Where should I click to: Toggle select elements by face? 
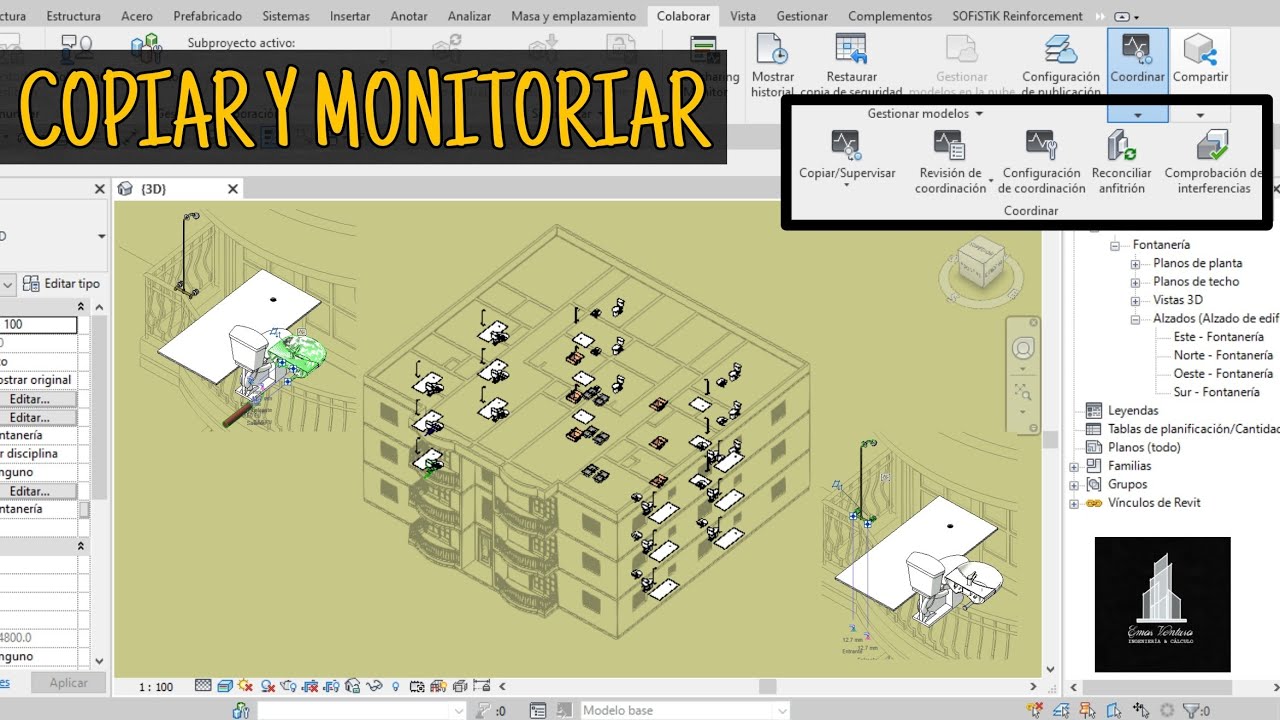[1114, 709]
